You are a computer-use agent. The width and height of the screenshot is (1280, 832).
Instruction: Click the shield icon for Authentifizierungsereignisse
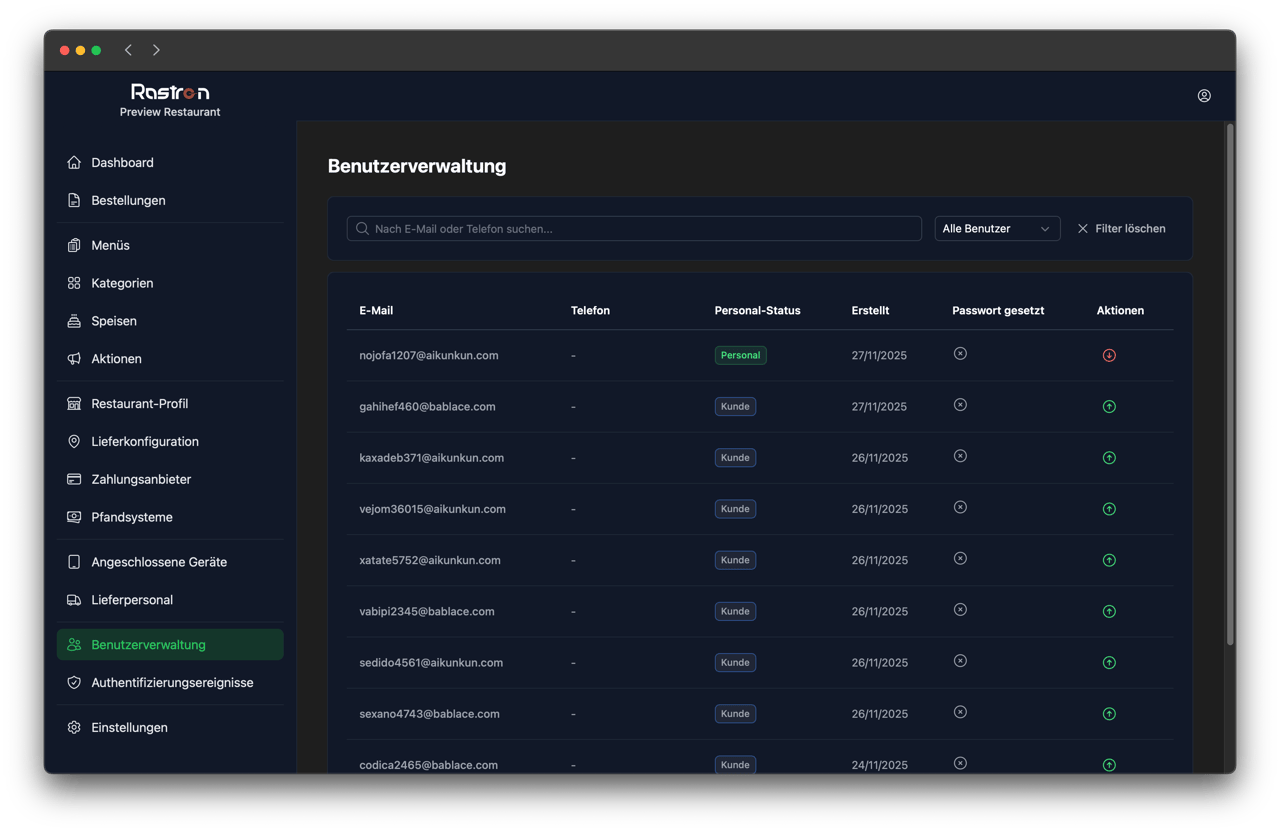(x=74, y=683)
